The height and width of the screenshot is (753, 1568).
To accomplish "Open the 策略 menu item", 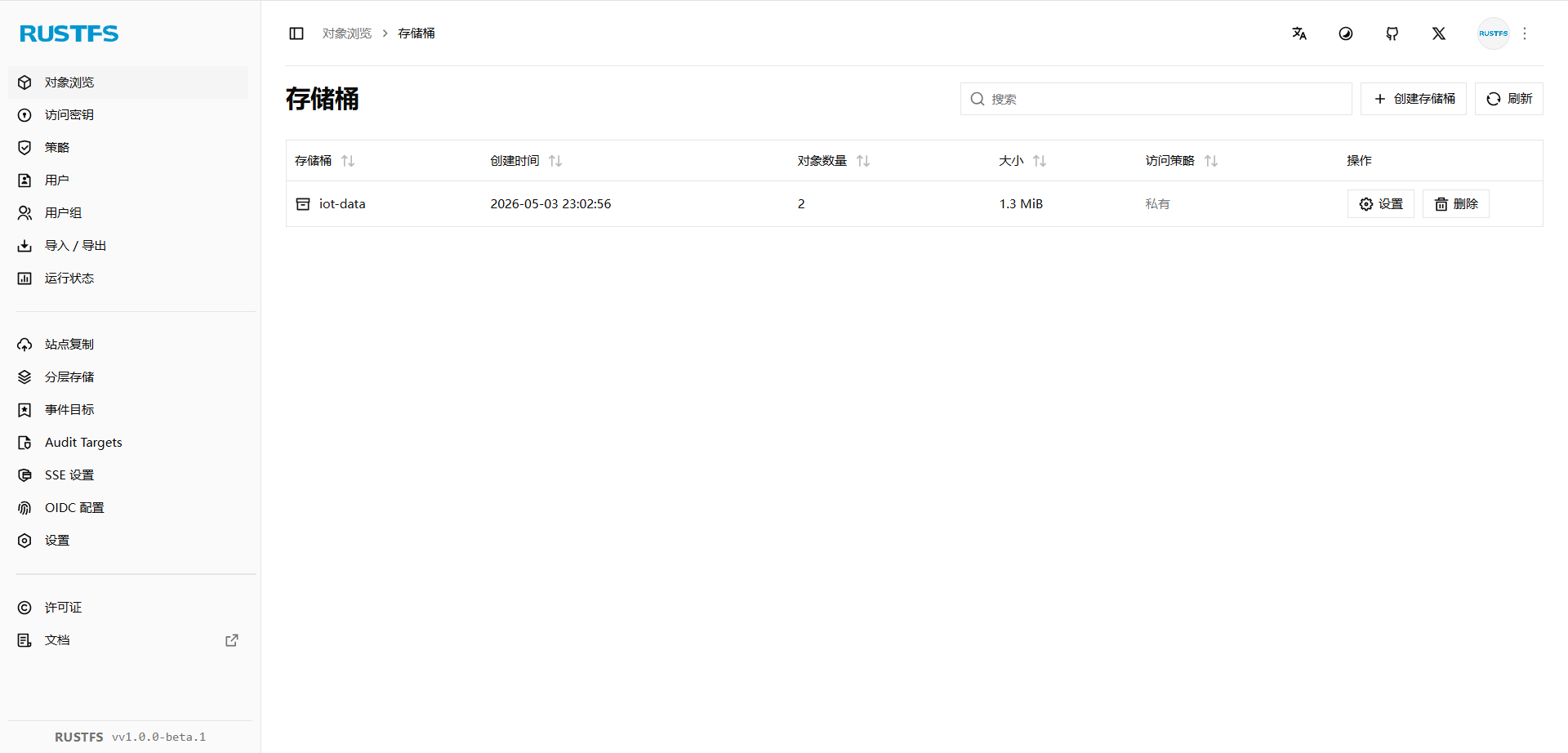I will coord(128,148).
